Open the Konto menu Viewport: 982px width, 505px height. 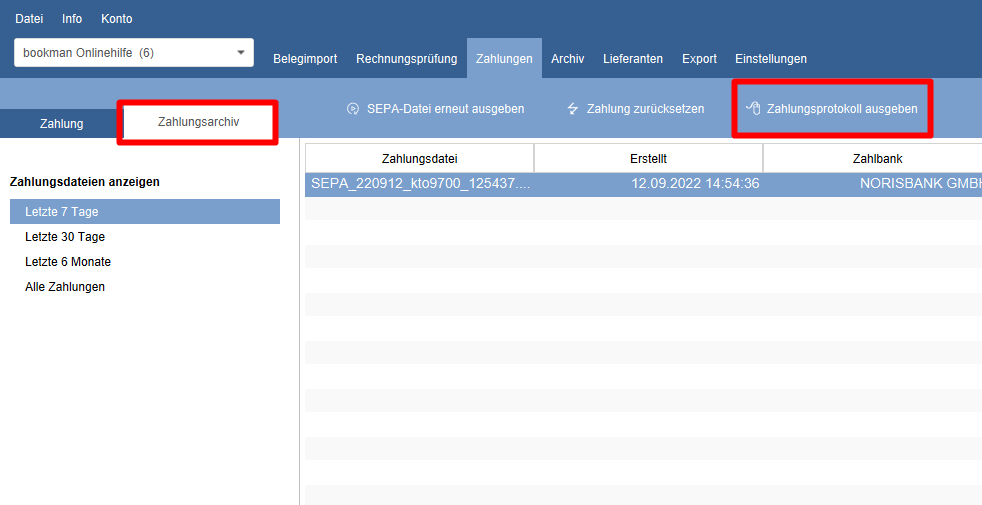(116, 19)
